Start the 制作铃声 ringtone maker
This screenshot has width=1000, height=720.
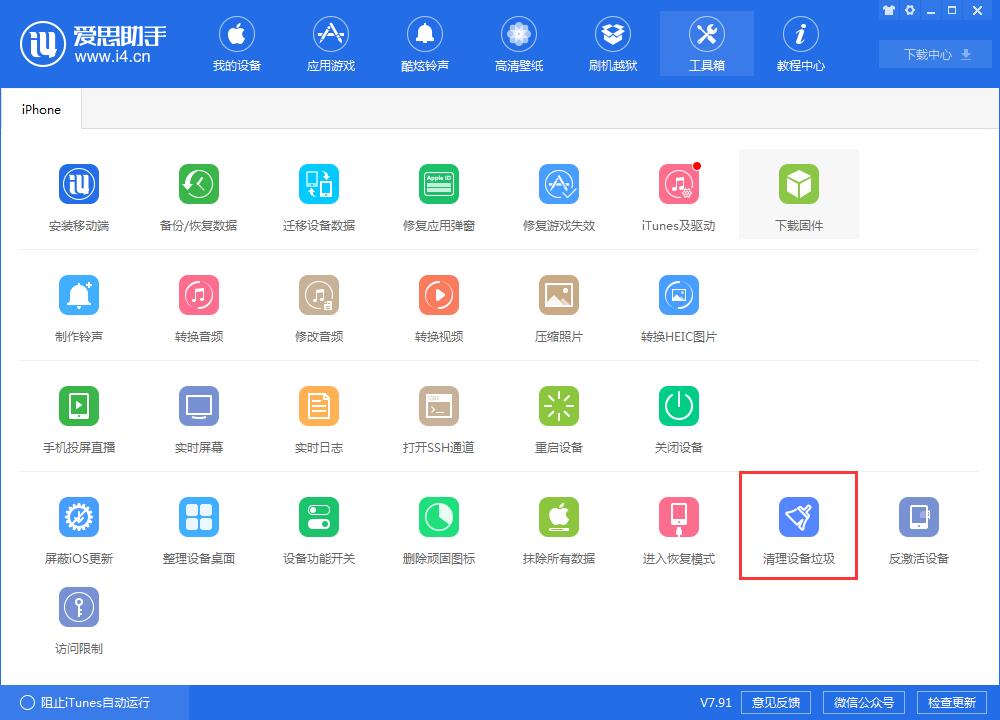79,305
